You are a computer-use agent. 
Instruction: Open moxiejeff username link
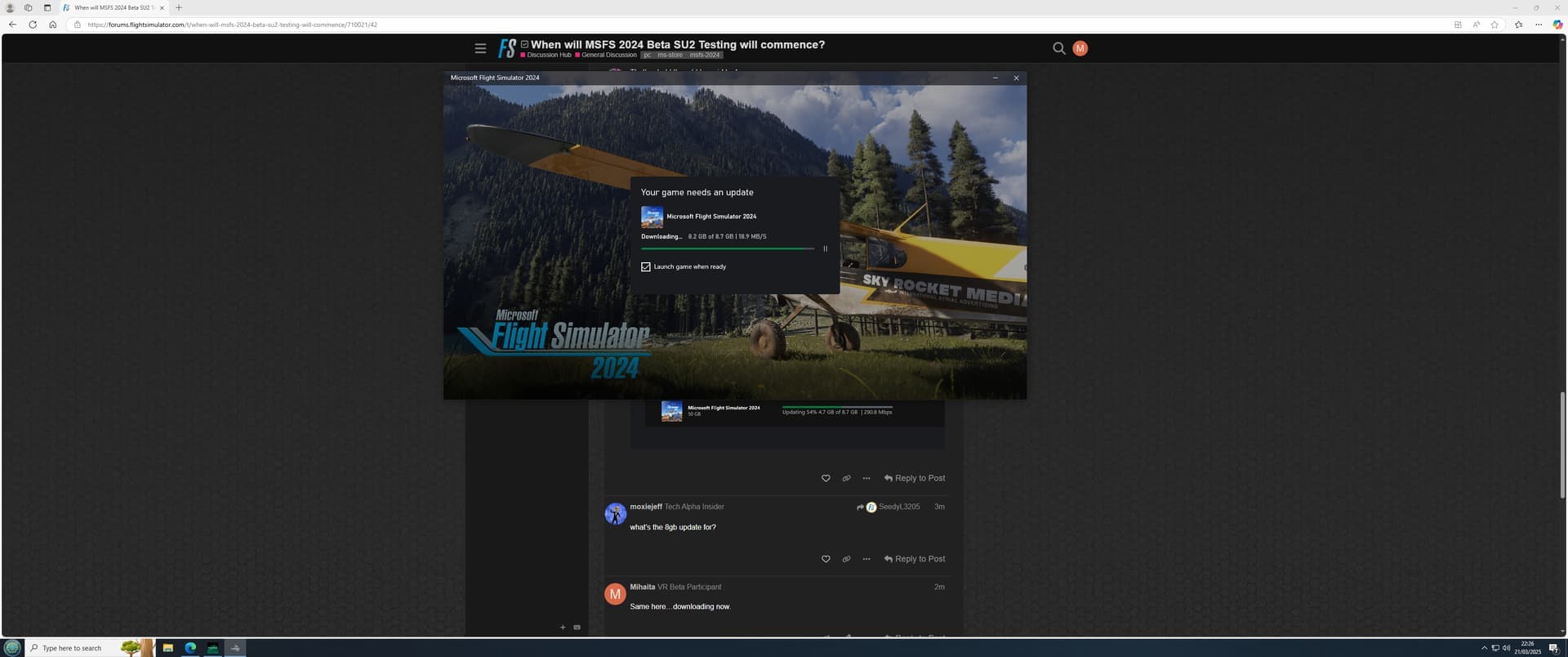pos(646,507)
